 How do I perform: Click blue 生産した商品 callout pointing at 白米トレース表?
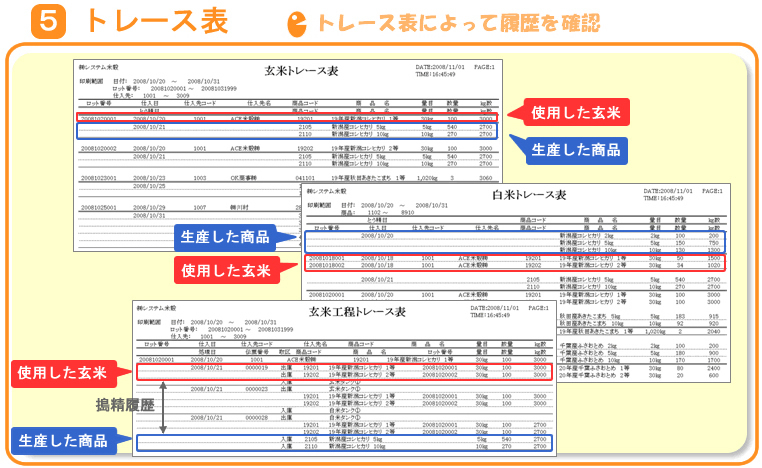point(225,237)
